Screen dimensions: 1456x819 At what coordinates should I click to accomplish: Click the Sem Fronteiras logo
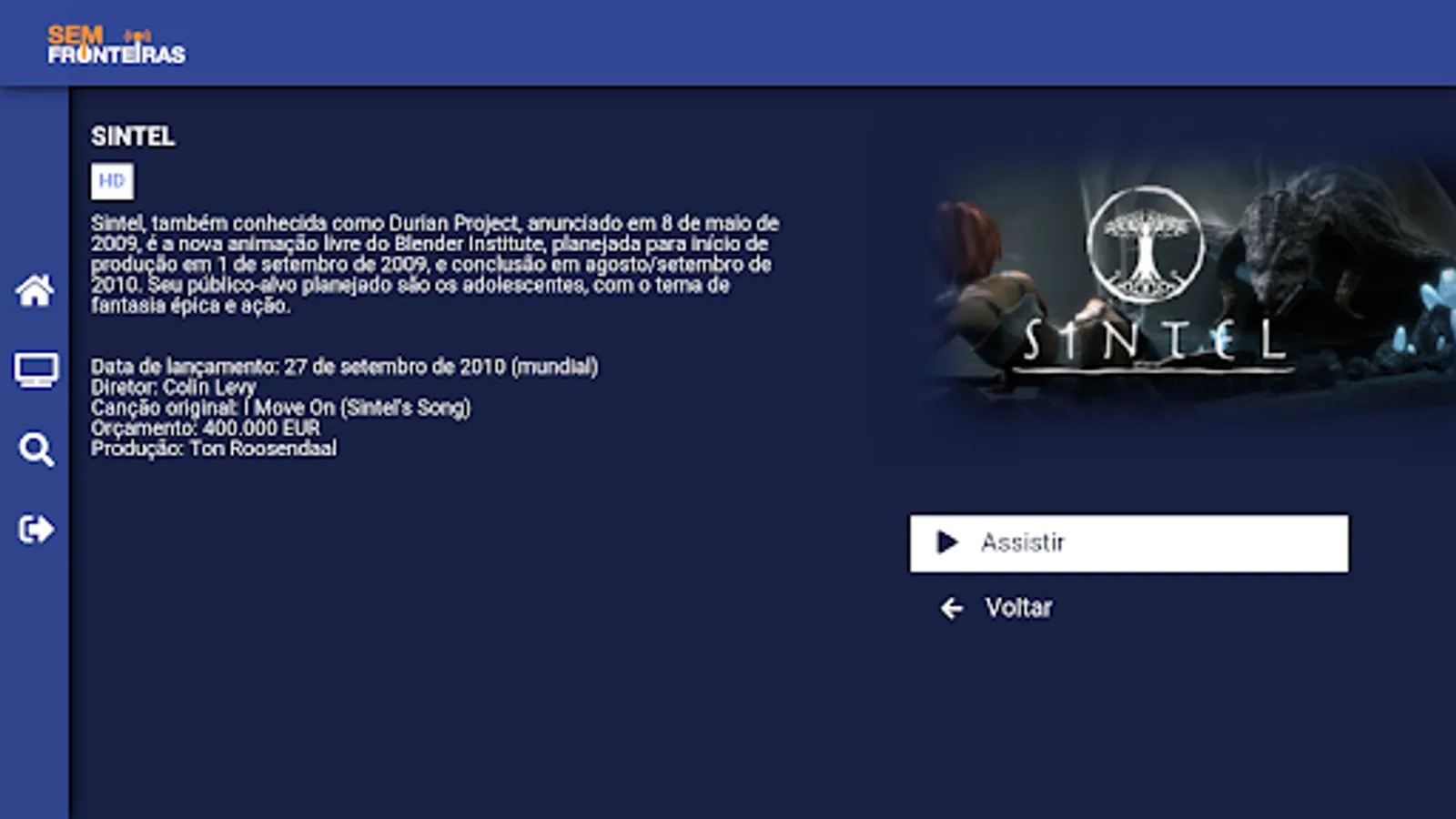click(x=116, y=45)
